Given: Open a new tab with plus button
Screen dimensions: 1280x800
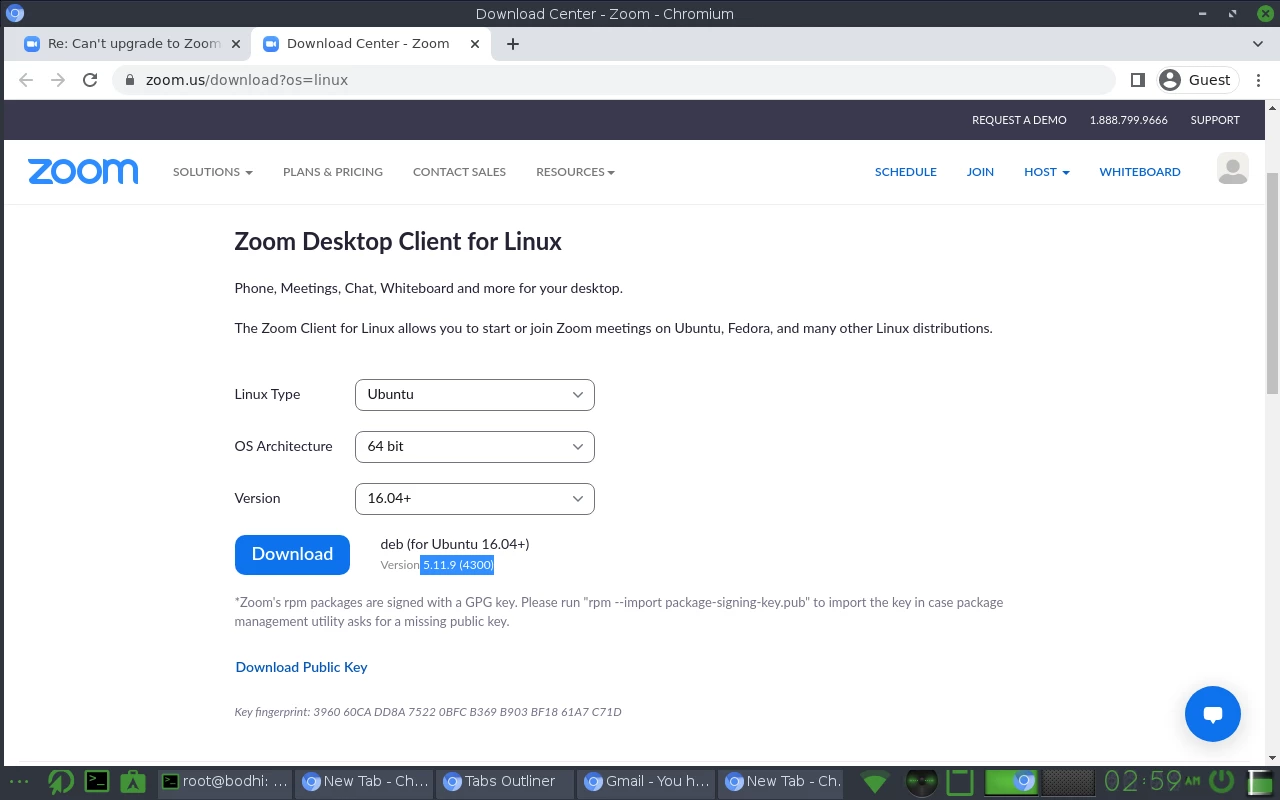Looking at the screenshot, I should pyautogui.click(x=513, y=44).
